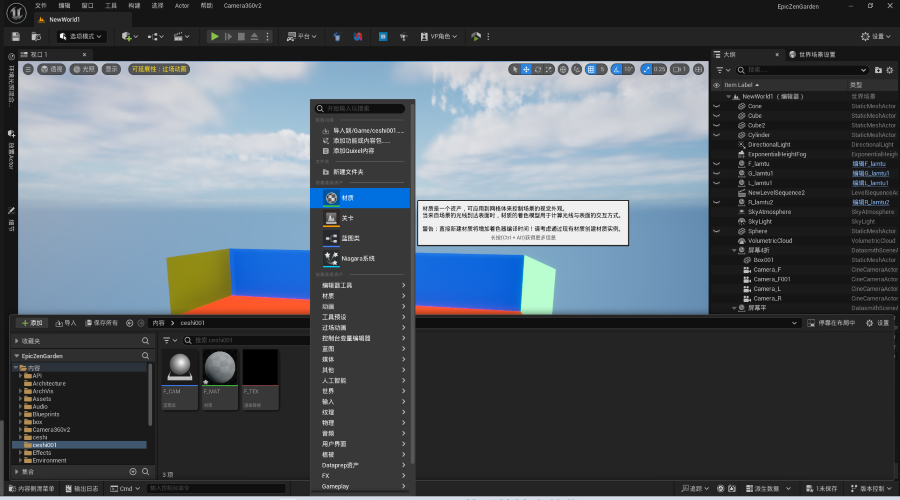
Task: Click the green Play button
Action: click(215, 36)
